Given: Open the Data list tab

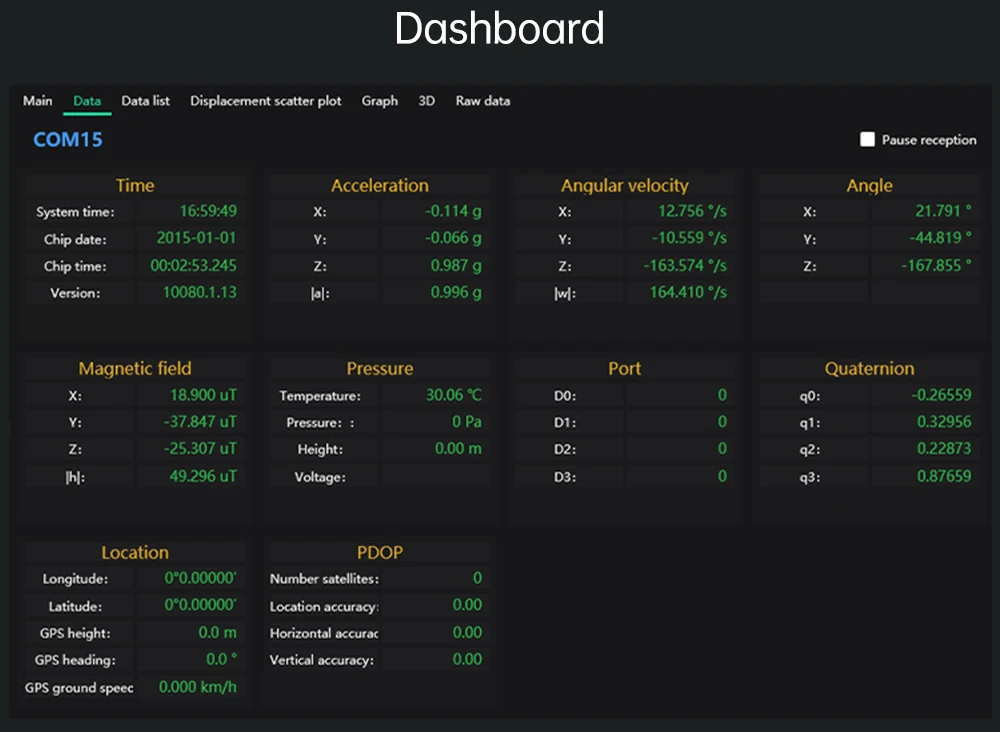Looking at the screenshot, I should [x=145, y=101].
